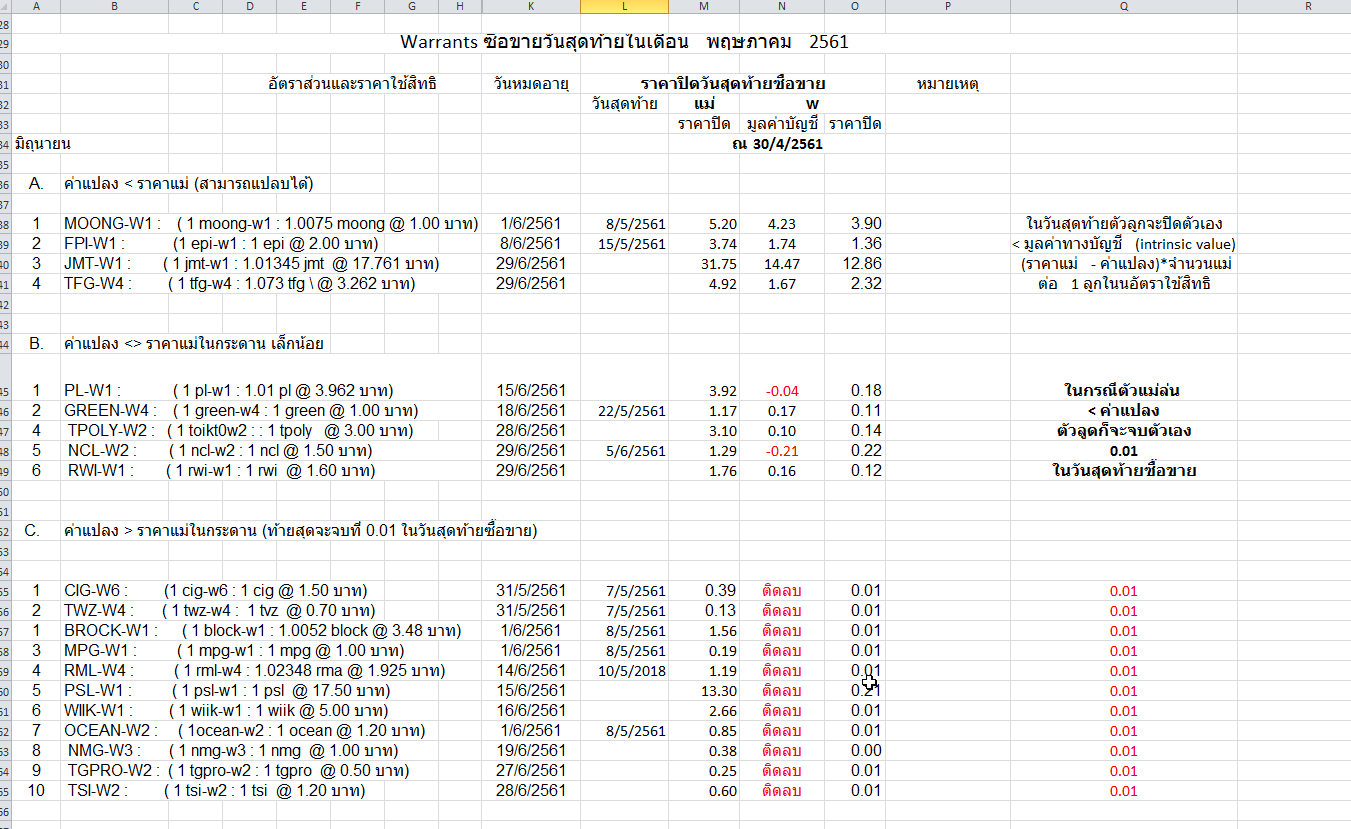Image resolution: width=1351 pixels, height=829 pixels.
Task: Click the มูลค่าบัญชี heading cell
Action: tap(782, 124)
